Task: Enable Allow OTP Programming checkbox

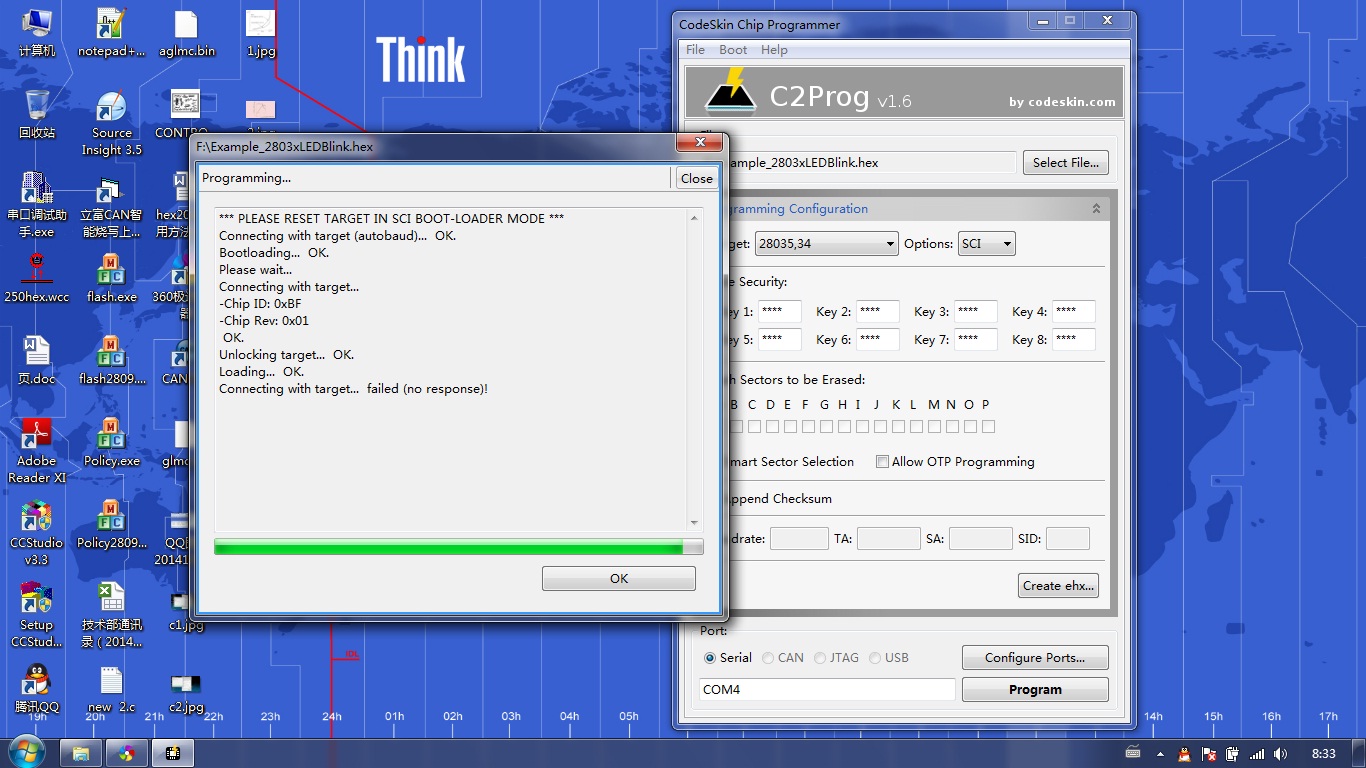Action: [882, 462]
